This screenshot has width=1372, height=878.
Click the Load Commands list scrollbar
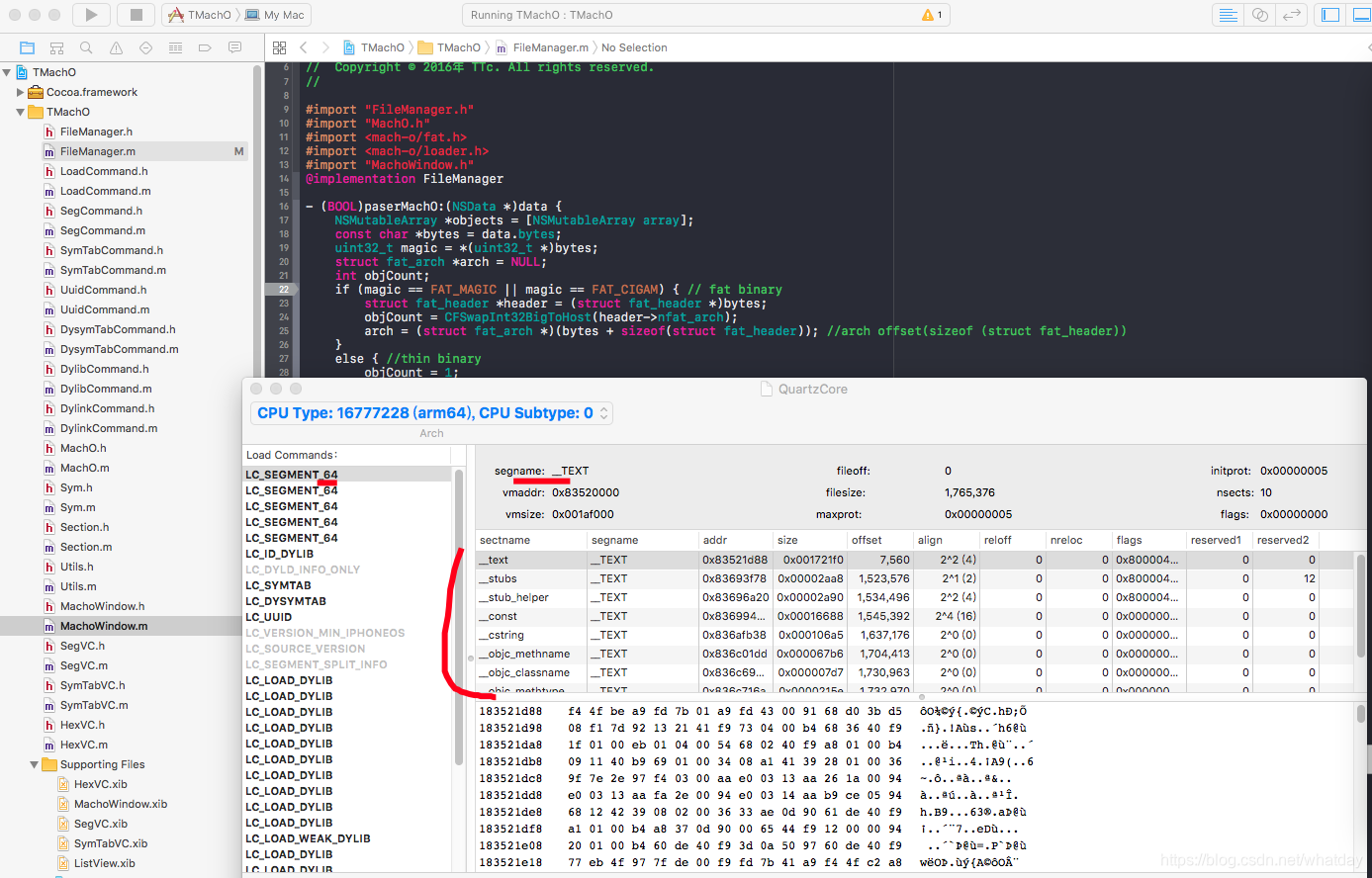click(459, 615)
